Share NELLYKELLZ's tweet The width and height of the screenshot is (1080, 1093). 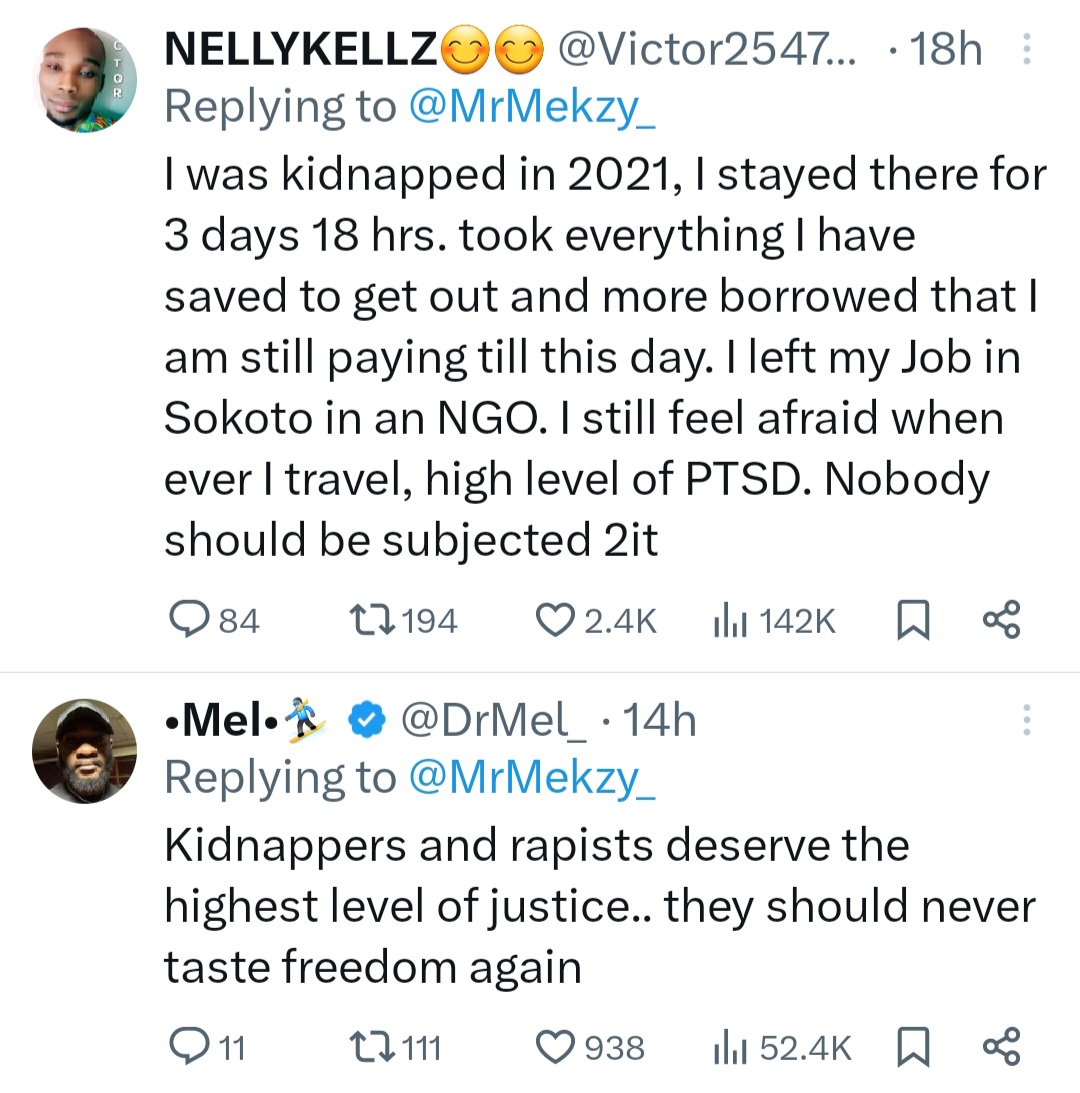click(1001, 621)
